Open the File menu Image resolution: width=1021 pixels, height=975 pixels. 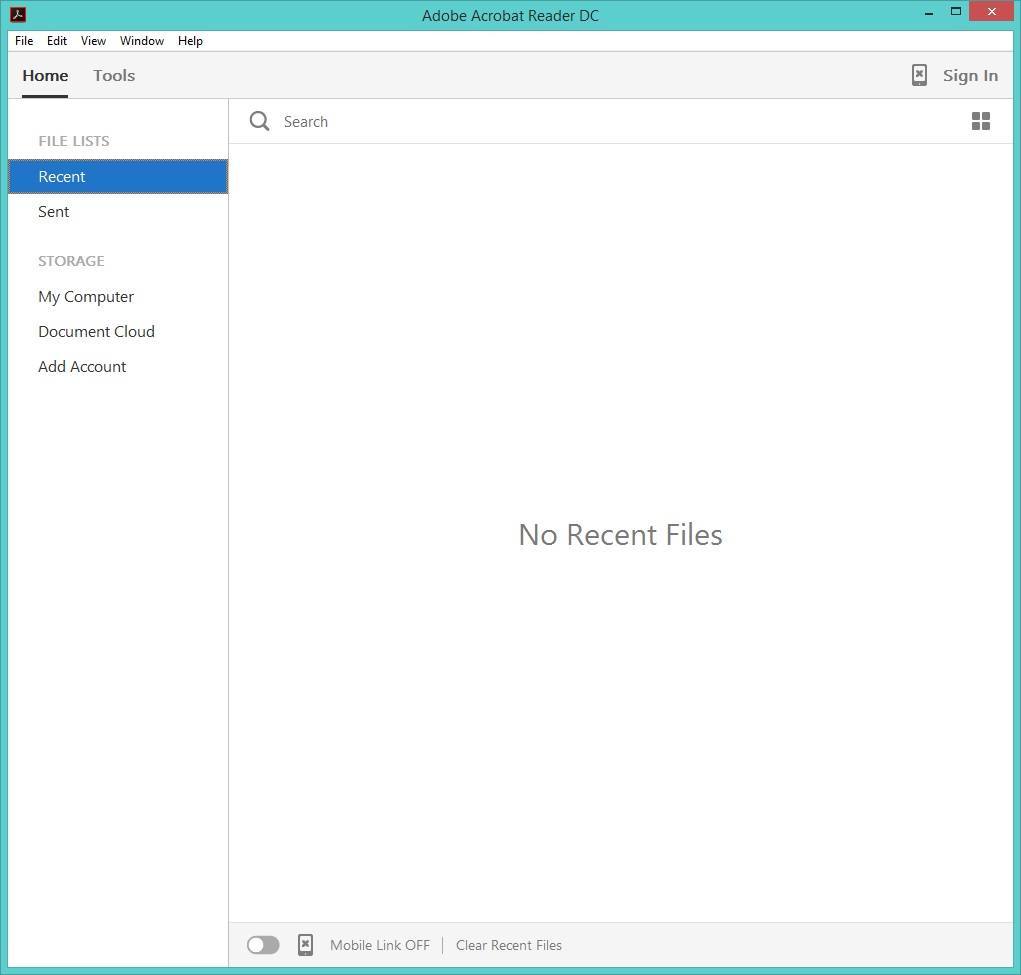click(23, 41)
